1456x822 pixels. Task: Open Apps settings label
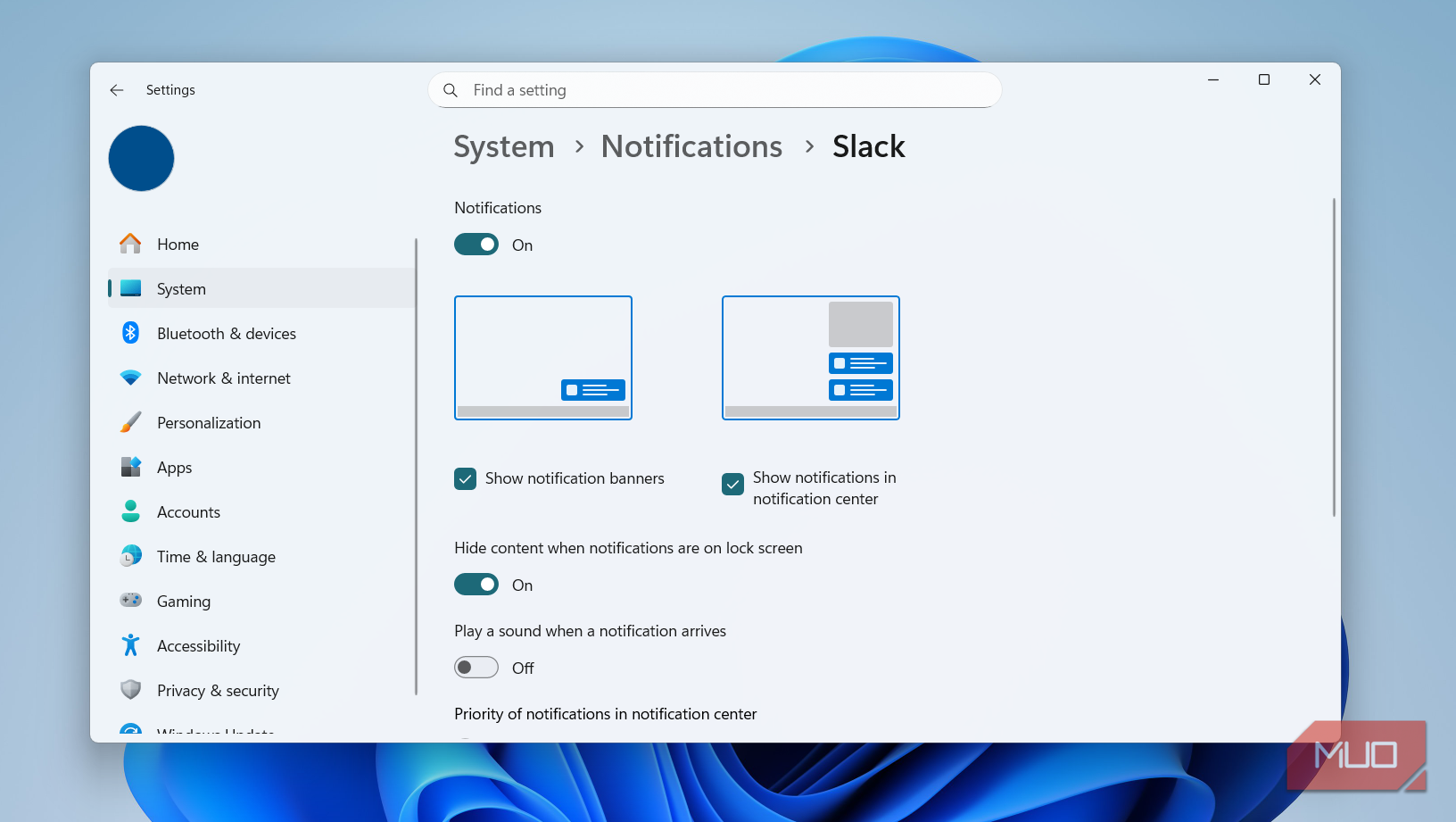tap(175, 468)
